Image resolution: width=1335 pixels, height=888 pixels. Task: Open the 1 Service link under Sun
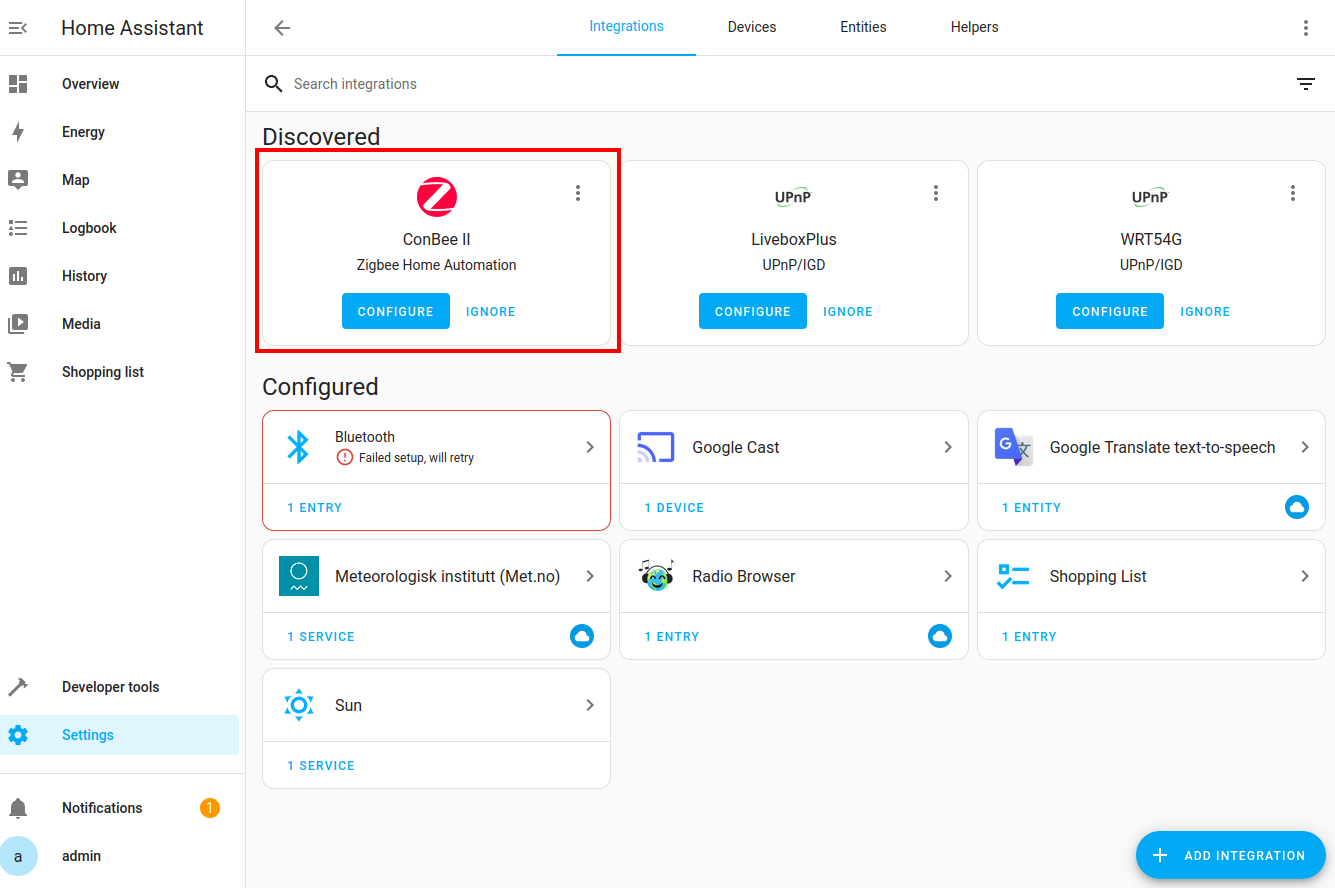[x=321, y=765]
